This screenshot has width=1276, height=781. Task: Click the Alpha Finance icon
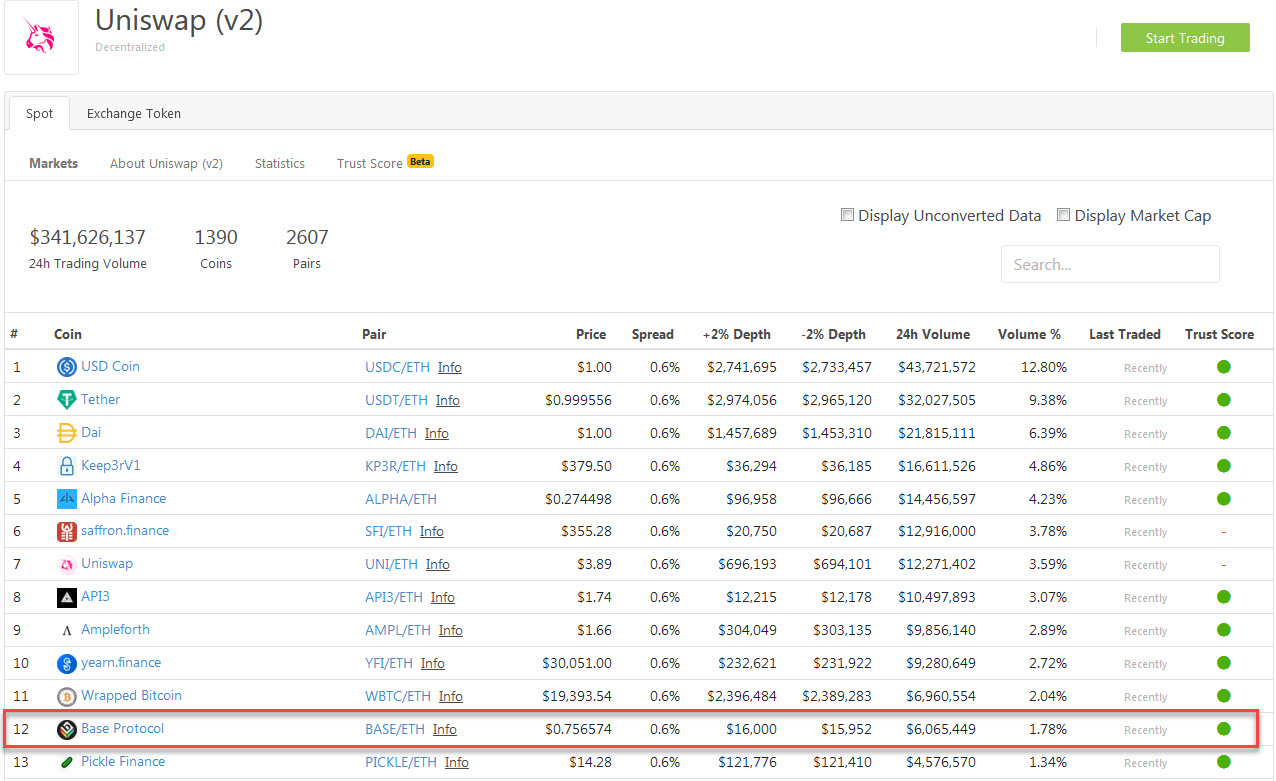tap(67, 499)
